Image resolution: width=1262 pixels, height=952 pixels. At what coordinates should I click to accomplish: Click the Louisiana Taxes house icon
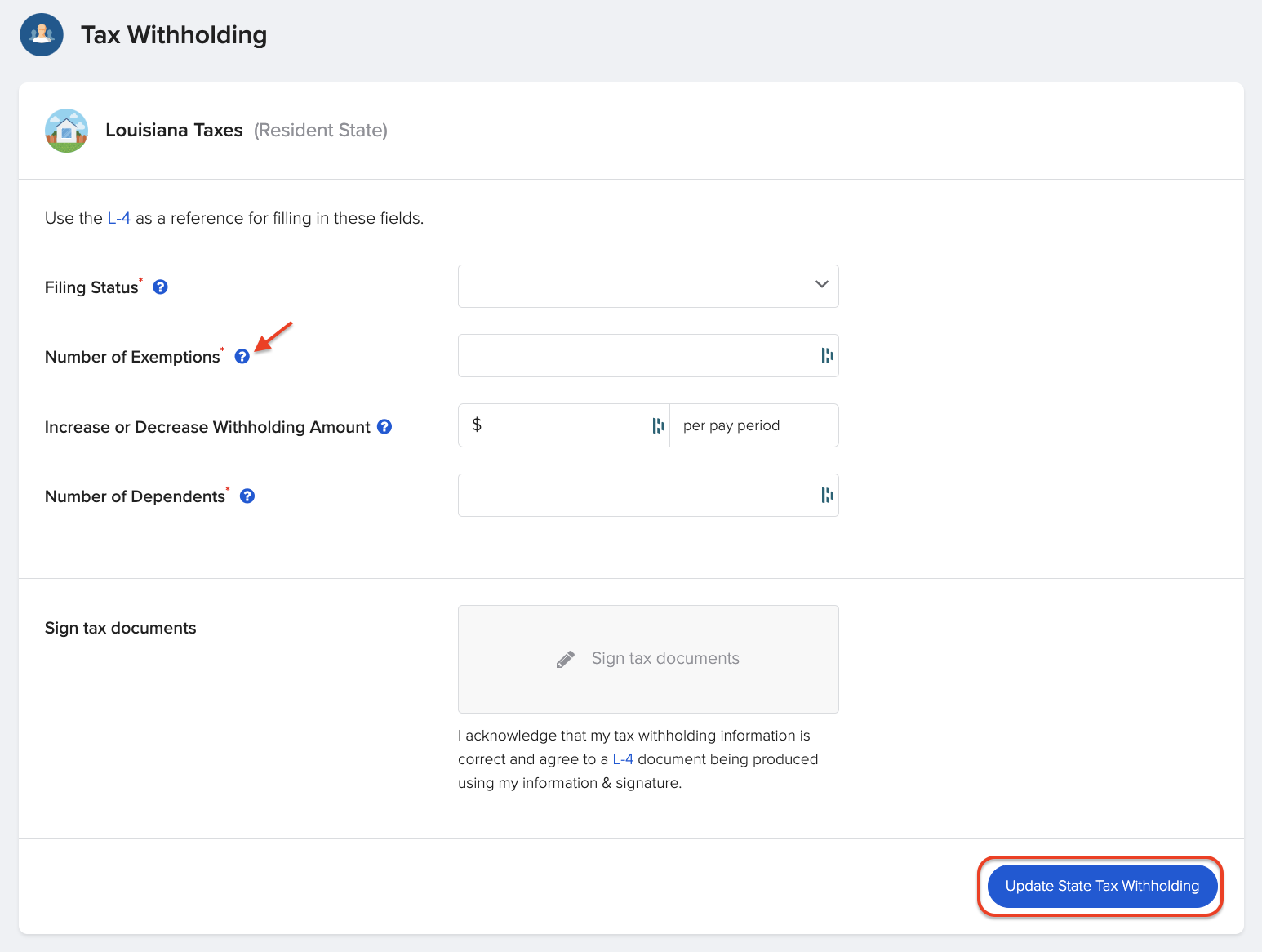tap(66, 131)
